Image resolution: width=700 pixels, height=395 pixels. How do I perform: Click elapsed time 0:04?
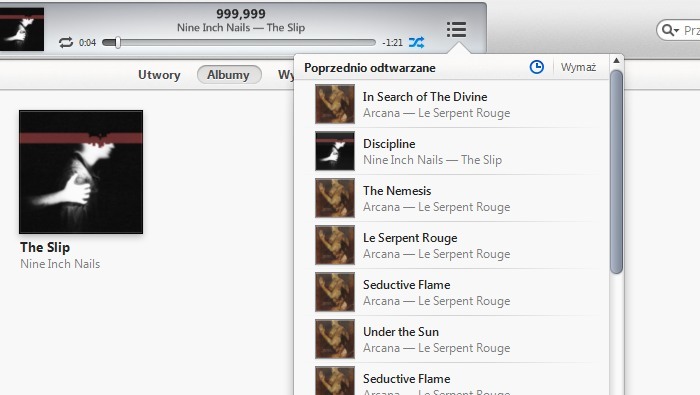[88, 43]
